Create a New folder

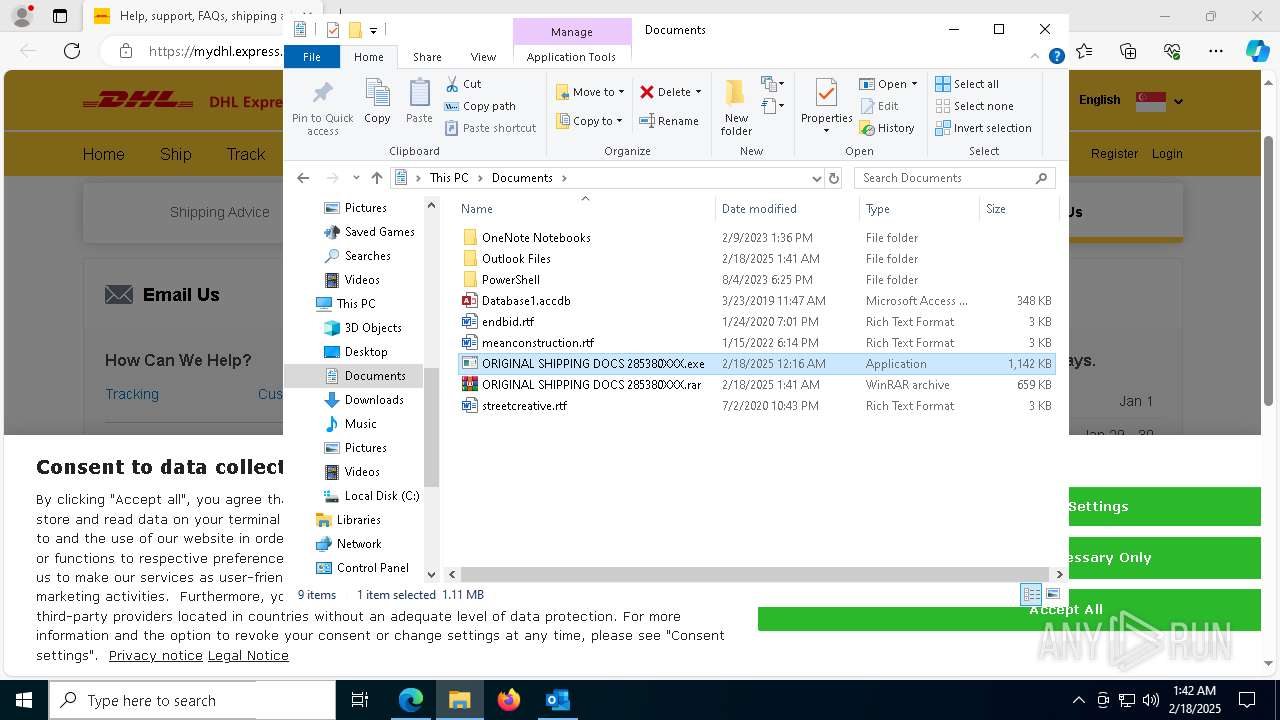point(736,108)
